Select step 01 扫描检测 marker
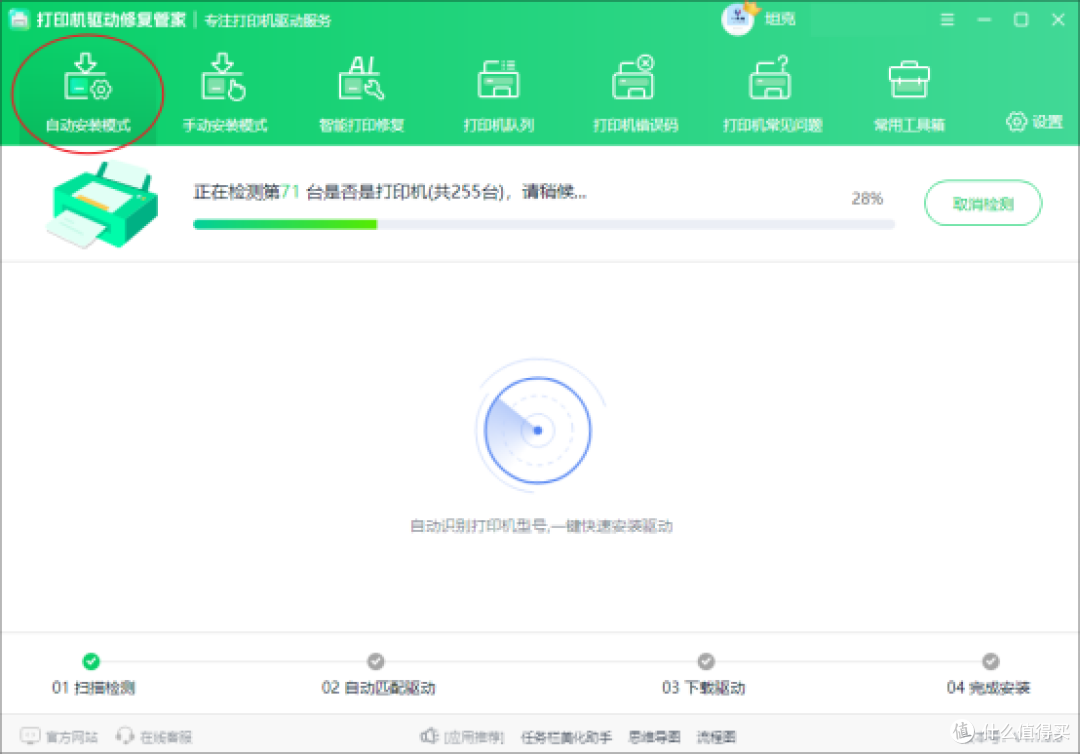Screen dimensions: 1080x754 (91, 662)
